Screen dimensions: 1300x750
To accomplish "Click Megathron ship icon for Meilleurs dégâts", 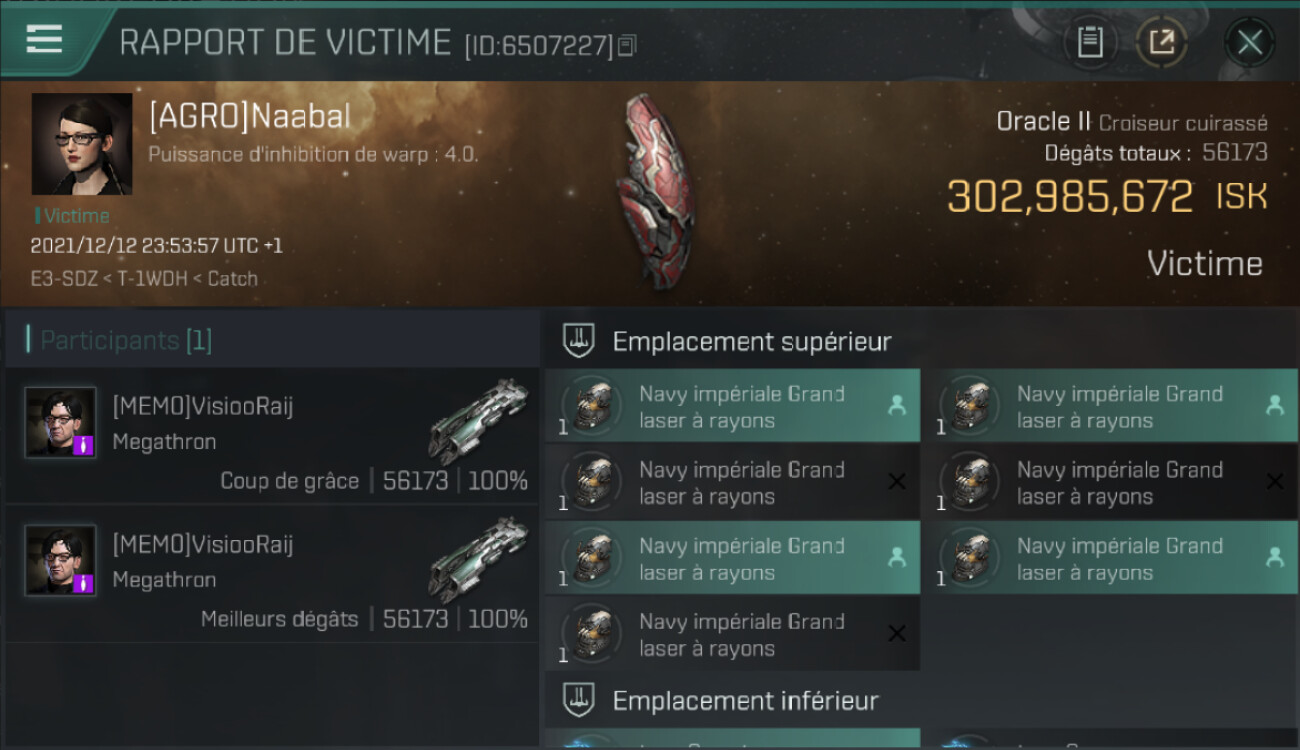I will pyautogui.click(x=478, y=560).
